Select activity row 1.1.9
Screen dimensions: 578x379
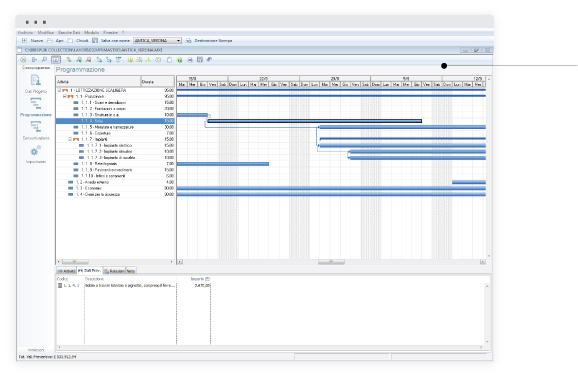click(115, 170)
